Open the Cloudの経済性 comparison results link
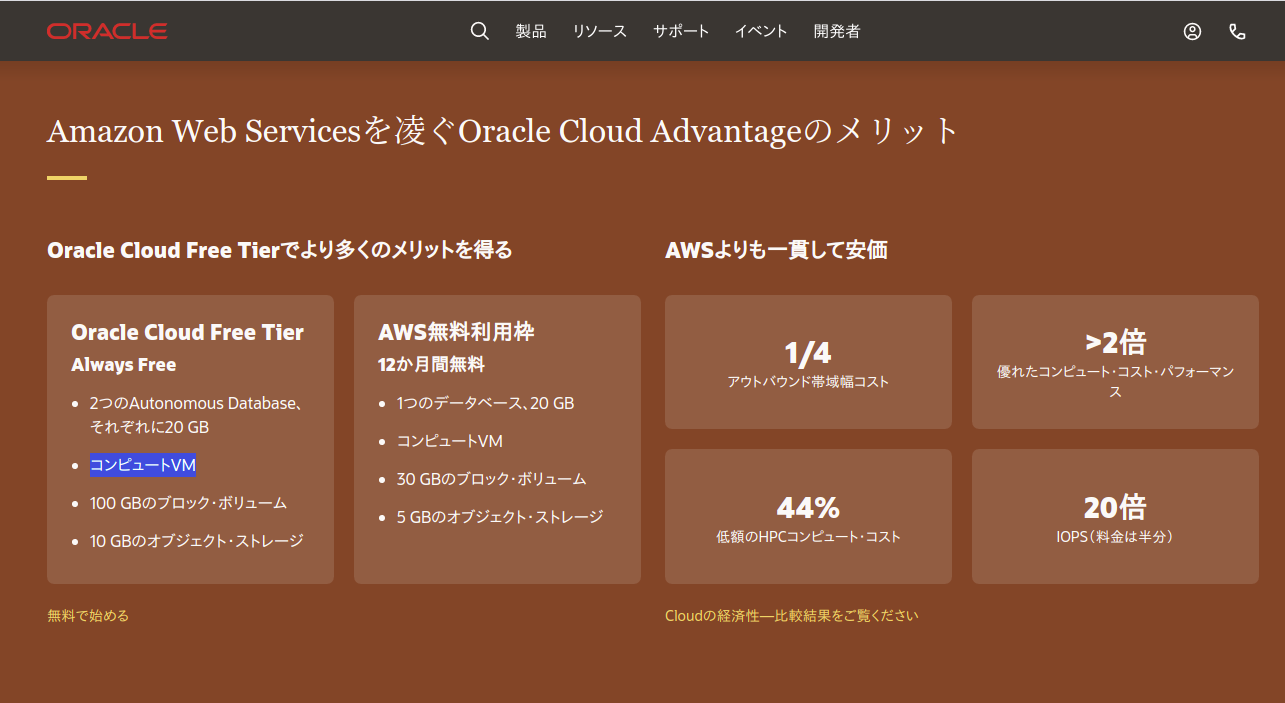1285x703 pixels. (791, 616)
